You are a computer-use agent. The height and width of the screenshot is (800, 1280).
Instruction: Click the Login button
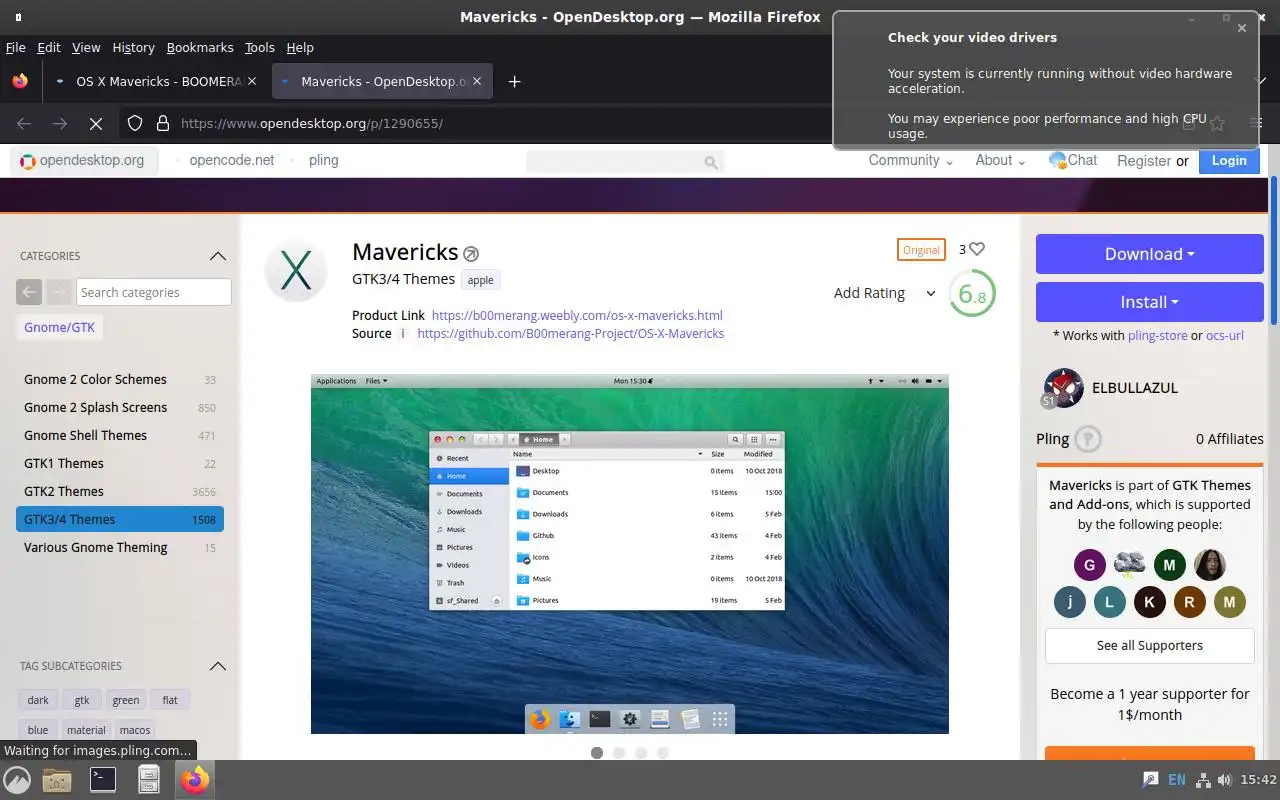tap(1229, 160)
